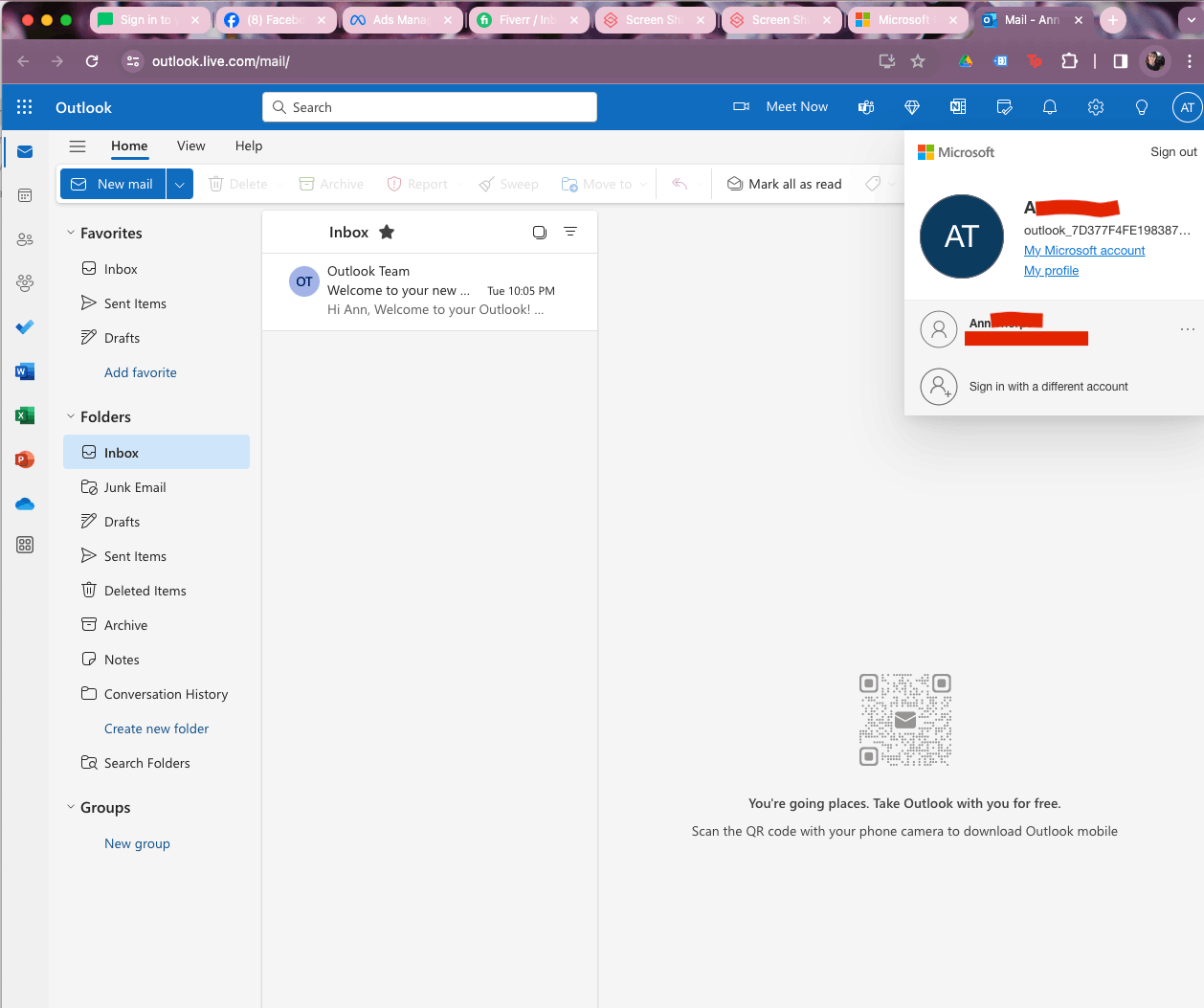Open Settings gear in Outlook header
This screenshot has height=1008, width=1204.
click(x=1096, y=107)
